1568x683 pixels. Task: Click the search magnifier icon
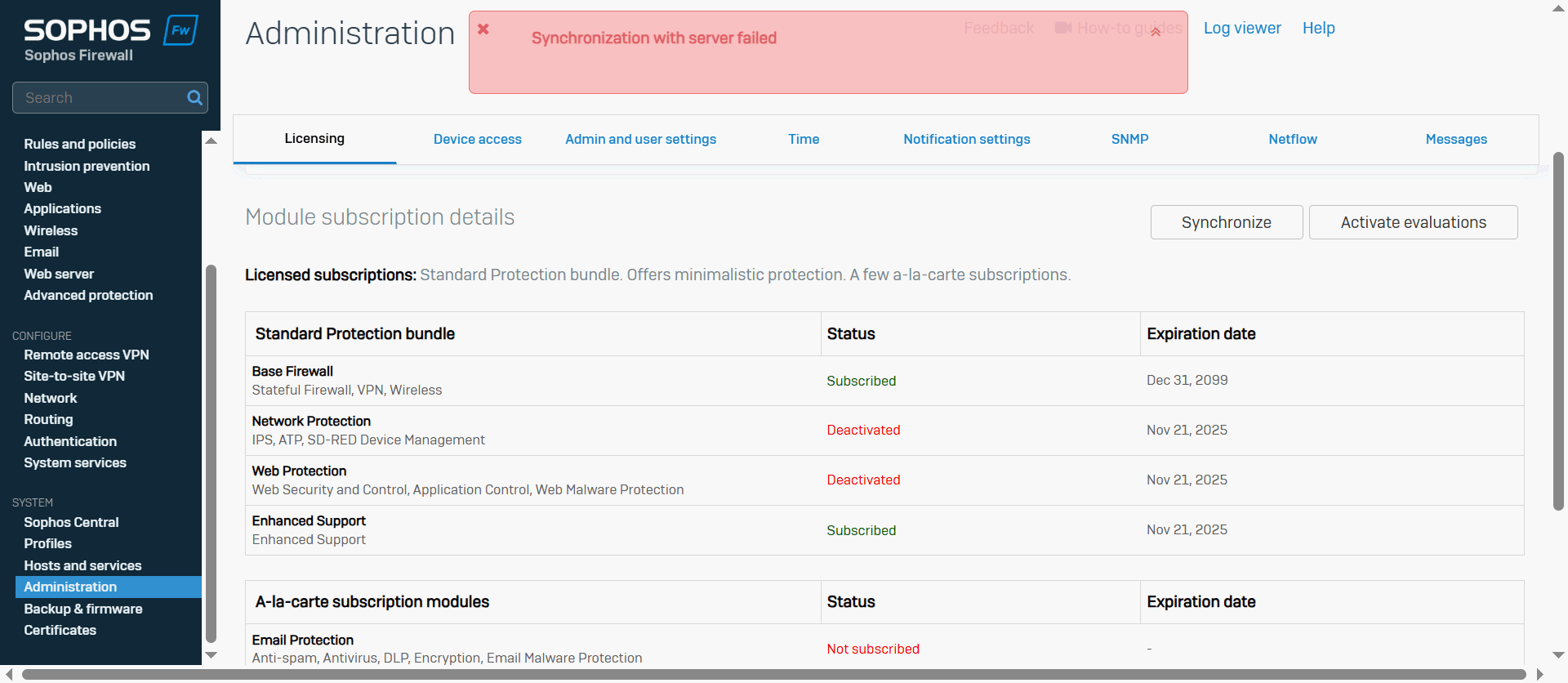pyautogui.click(x=194, y=98)
